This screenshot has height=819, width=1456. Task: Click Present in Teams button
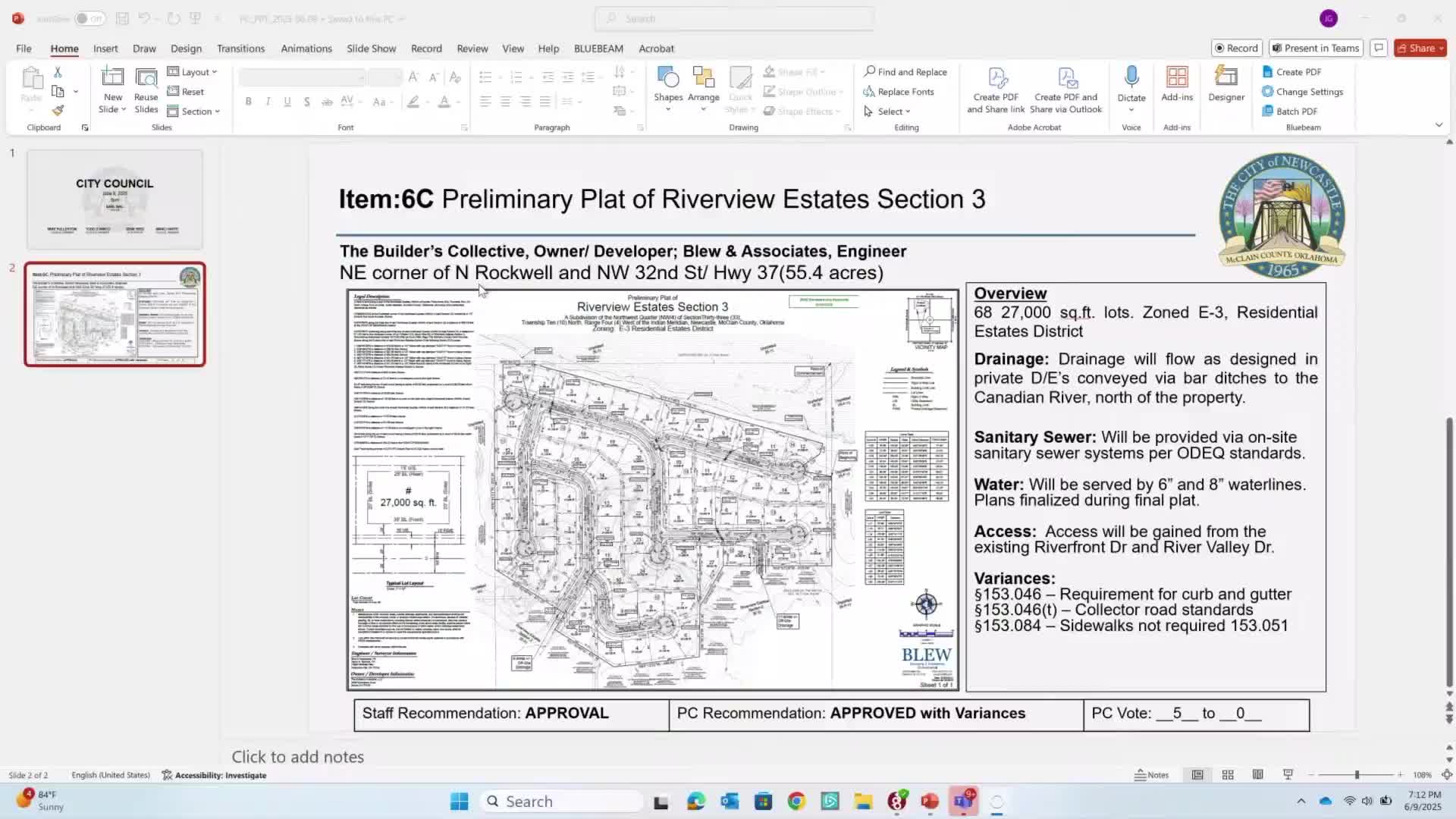(x=1316, y=48)
